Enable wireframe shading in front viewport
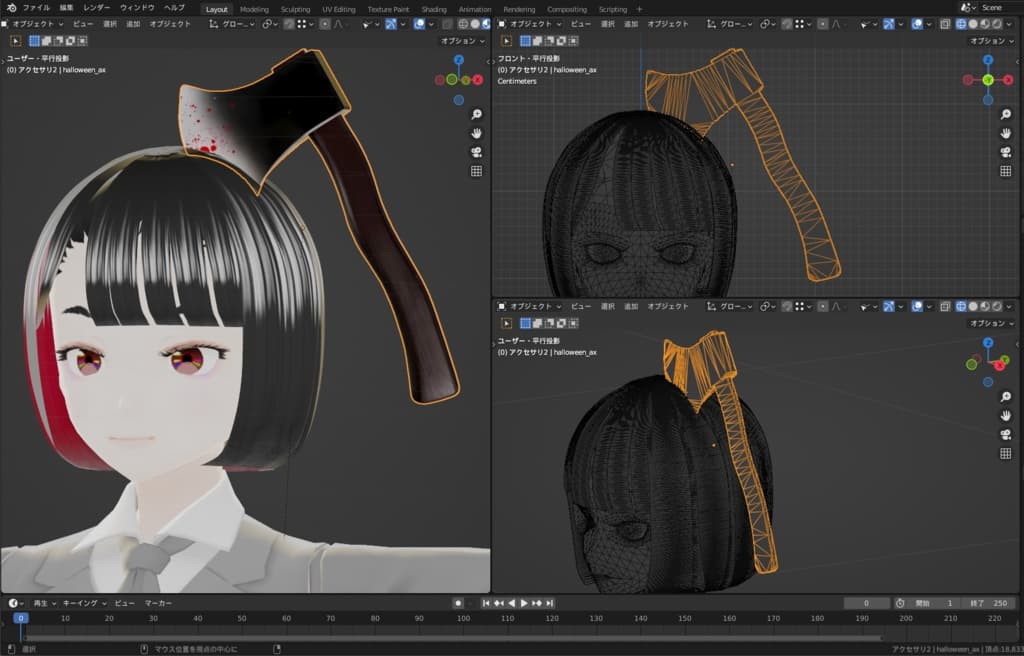This screenshot has width=1024, height=656. pyautogui.click(x=961, y=23)
